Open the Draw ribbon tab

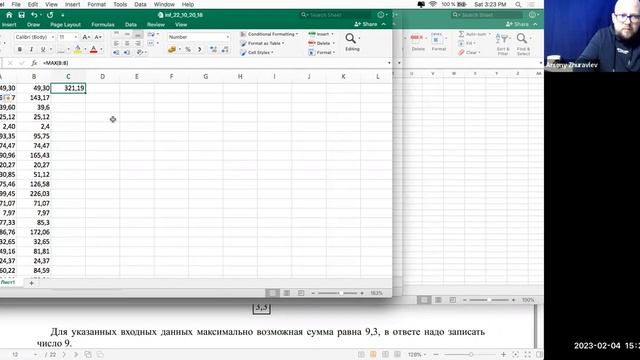[x=33, y=25]
